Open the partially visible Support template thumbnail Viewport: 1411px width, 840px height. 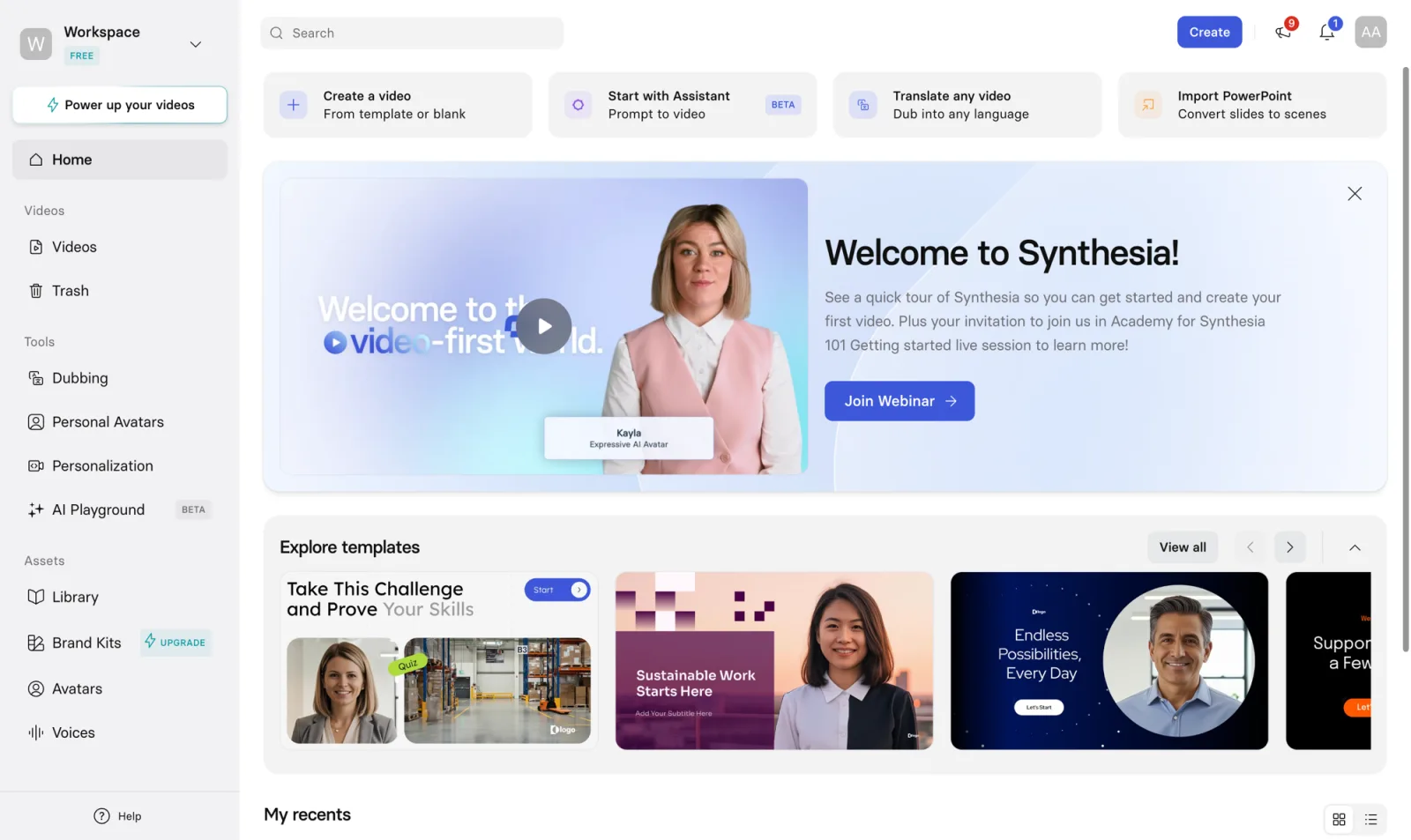point(1328,661)
